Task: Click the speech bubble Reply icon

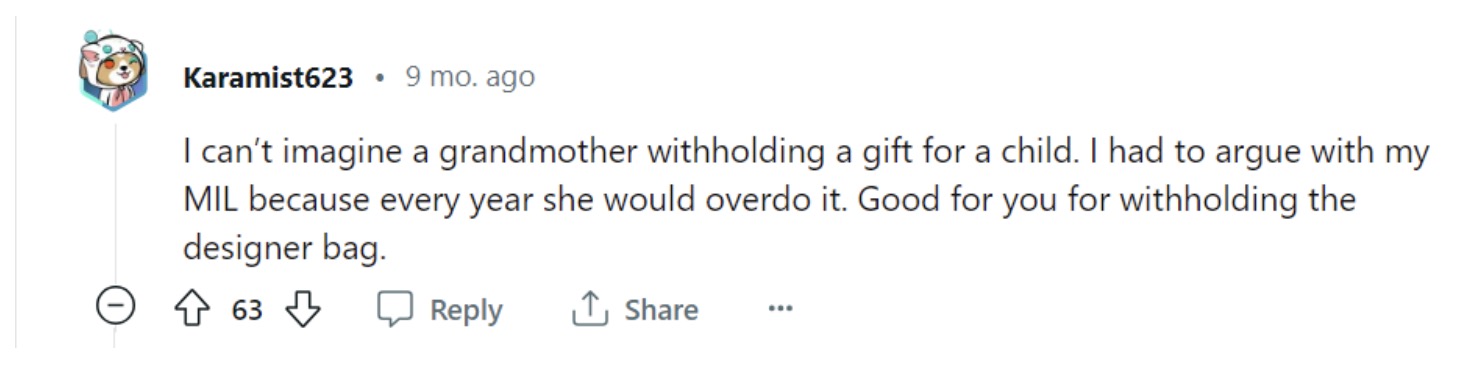Action: (x=394, y=310)
